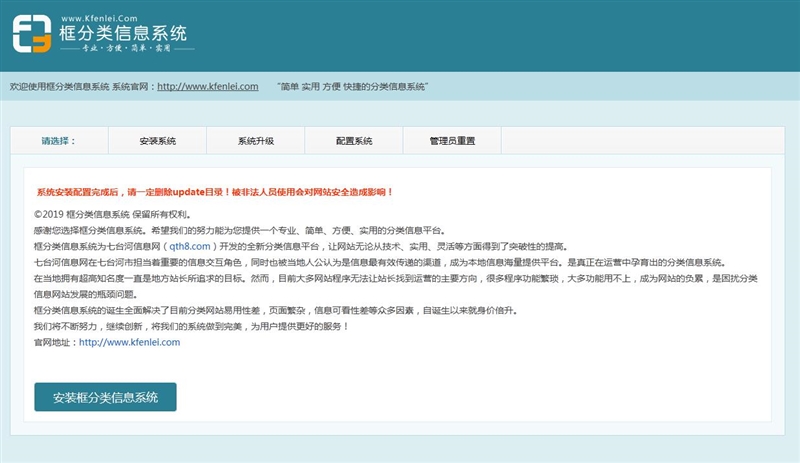
Task: Switch to the 安装系统 tab
Action: coord(157,141)
